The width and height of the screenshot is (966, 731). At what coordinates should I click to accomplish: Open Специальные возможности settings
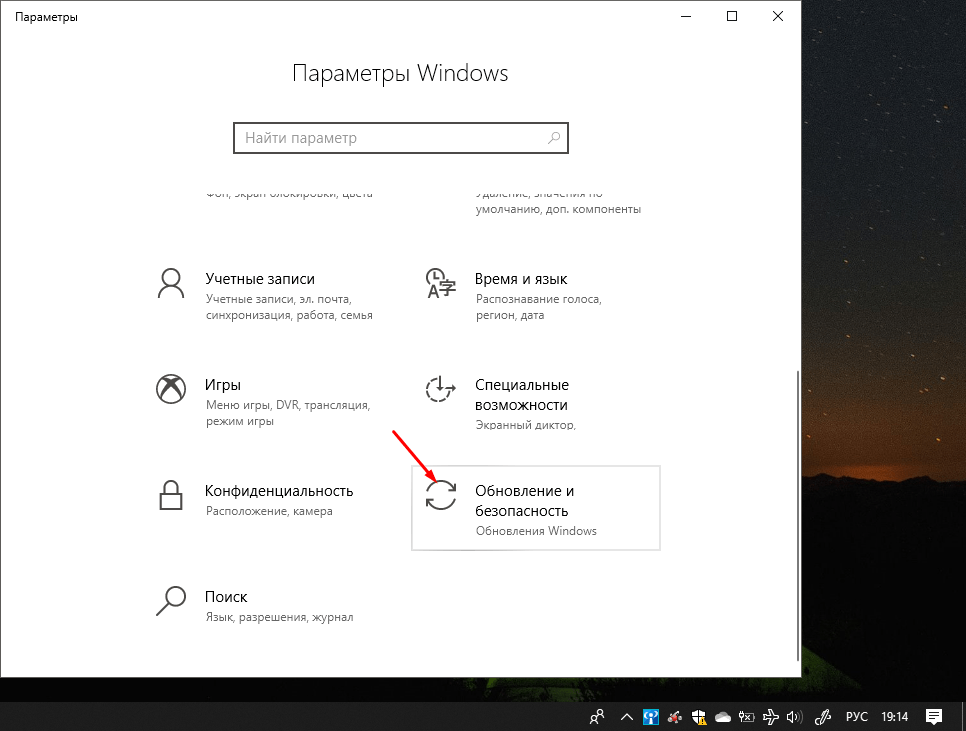click(x=535, y=402)
